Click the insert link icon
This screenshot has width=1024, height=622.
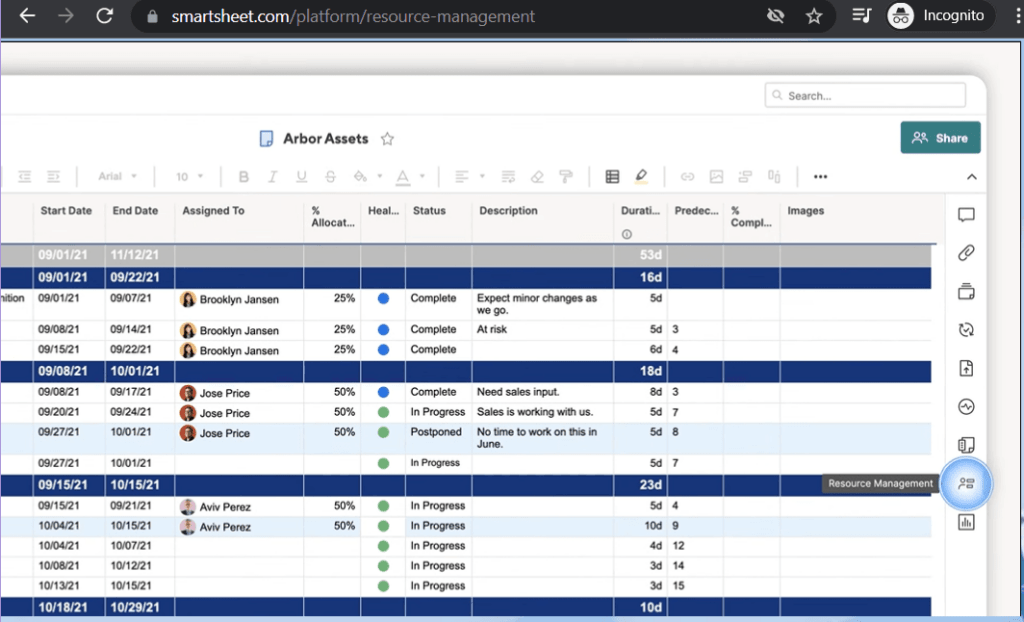point(687,177)
